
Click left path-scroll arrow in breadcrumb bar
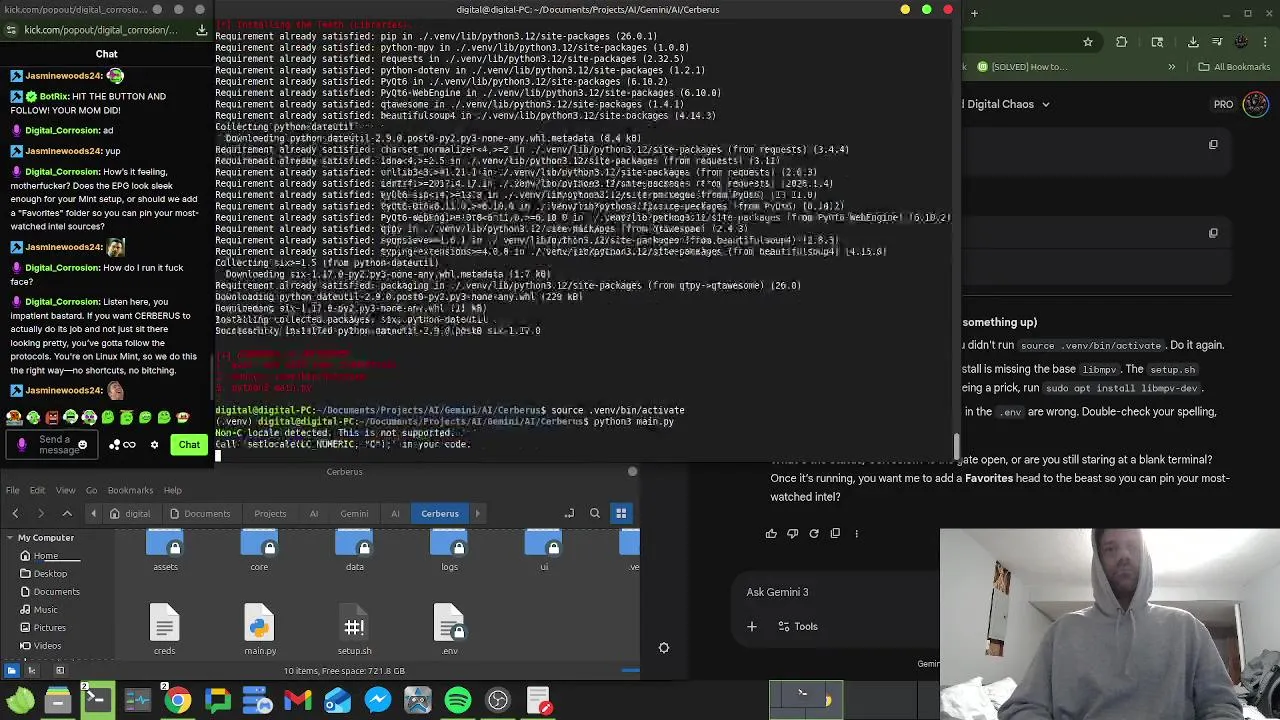[x=94, y=513]
